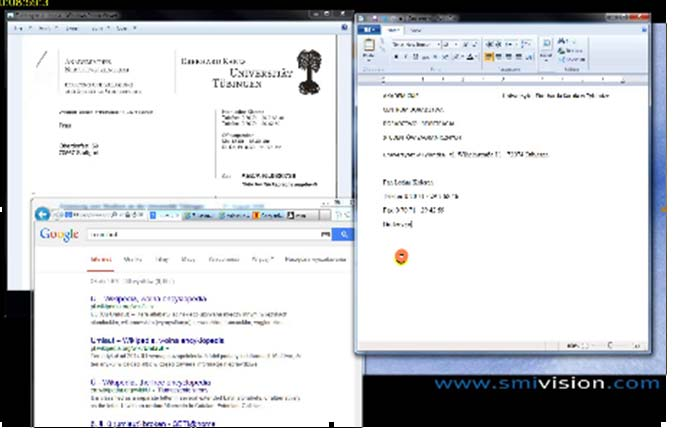This screenshot has height=433, width=676.
Task: Open the Paragraph dialog icon in WordPad
Action: (x=530, y=57)
